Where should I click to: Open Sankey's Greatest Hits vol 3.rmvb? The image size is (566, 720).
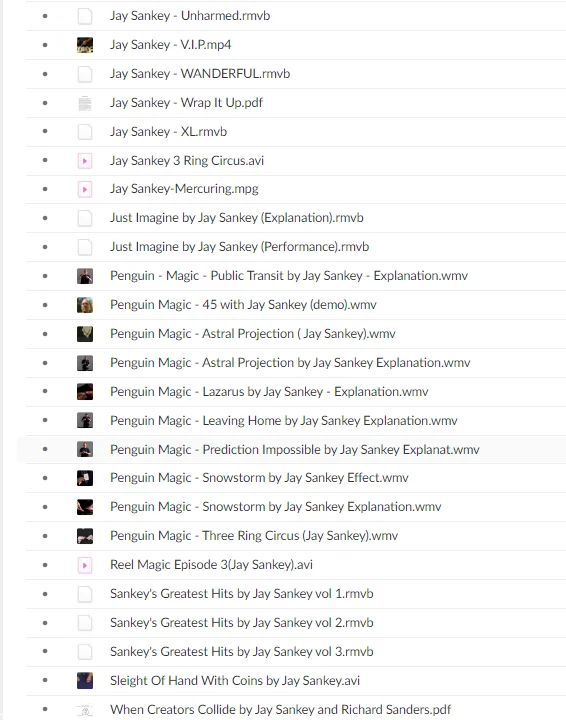coord(241,651)
